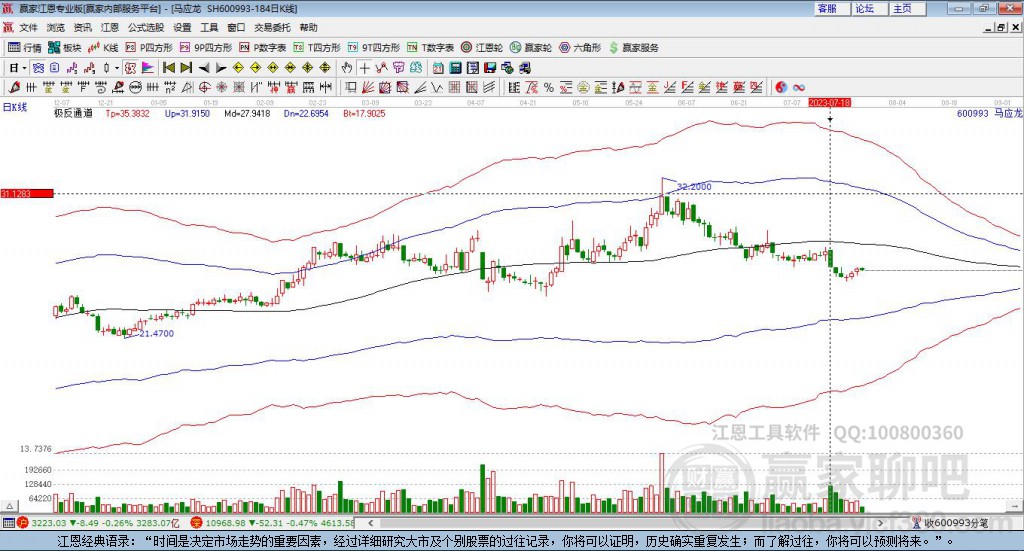The height and width of the screenshot is (551, 1024).
Task: Expand the 日 period dropdown arrow
Action: [x=24, y=68]
